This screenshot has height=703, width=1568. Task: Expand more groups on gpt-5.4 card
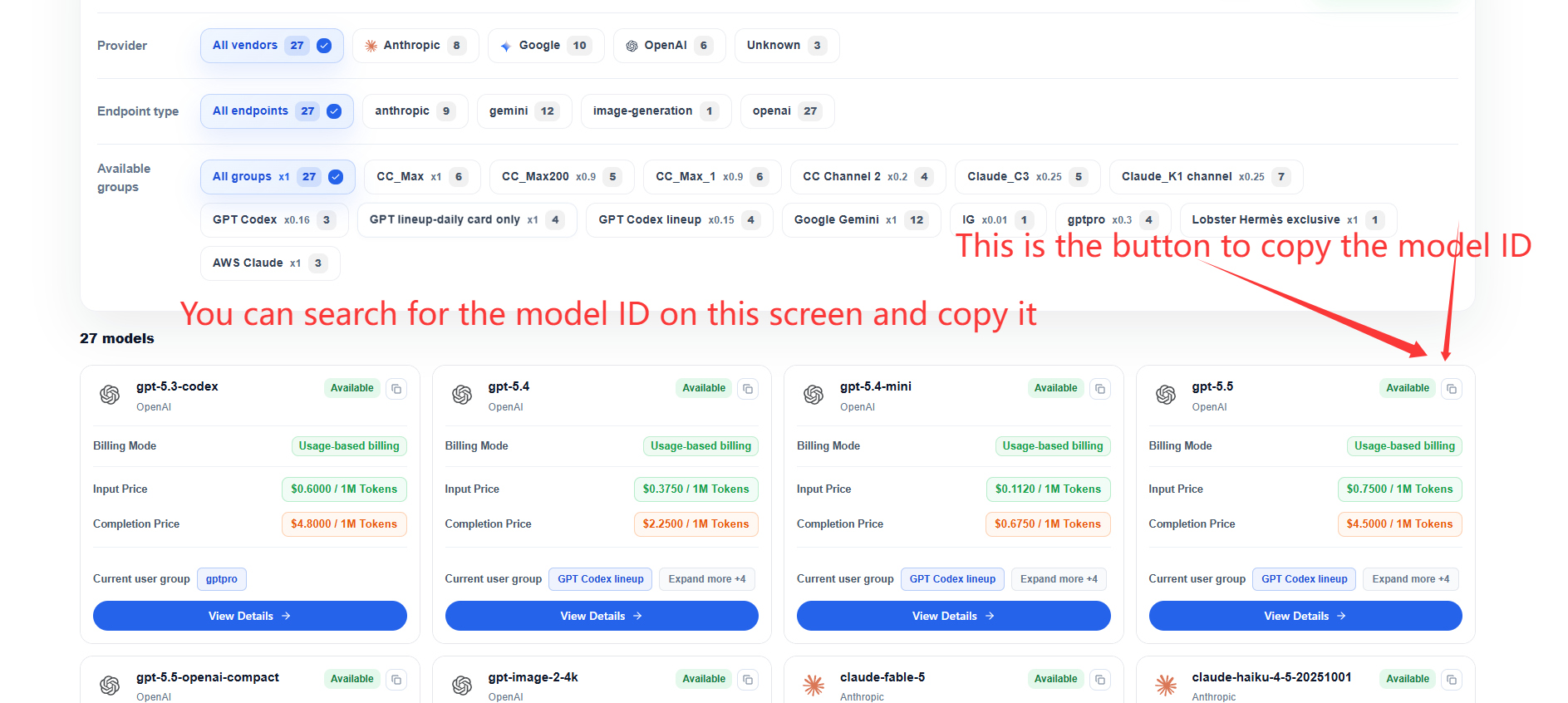(707, 579)
